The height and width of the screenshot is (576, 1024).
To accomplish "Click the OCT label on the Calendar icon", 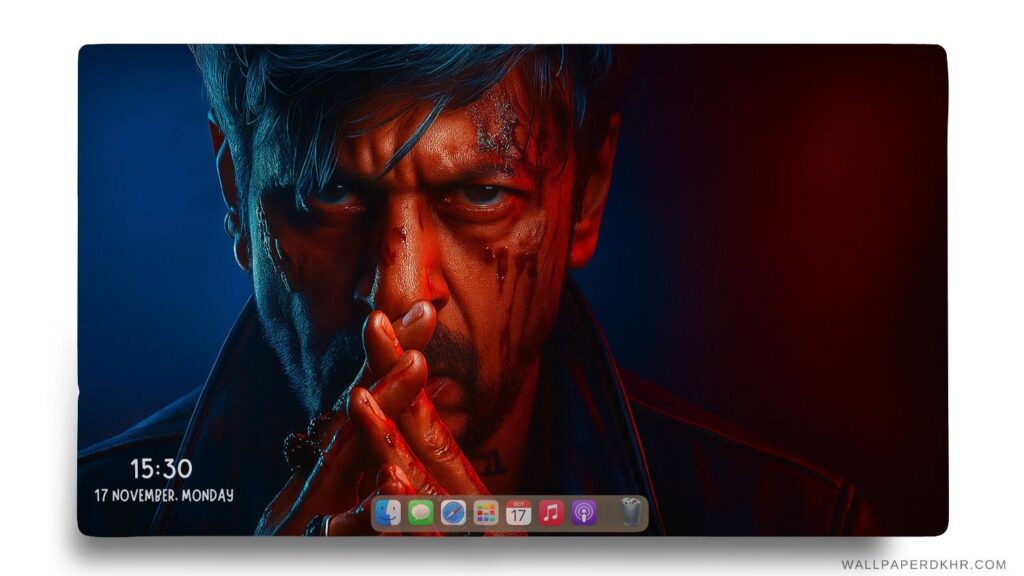I will tap(519, 503).
